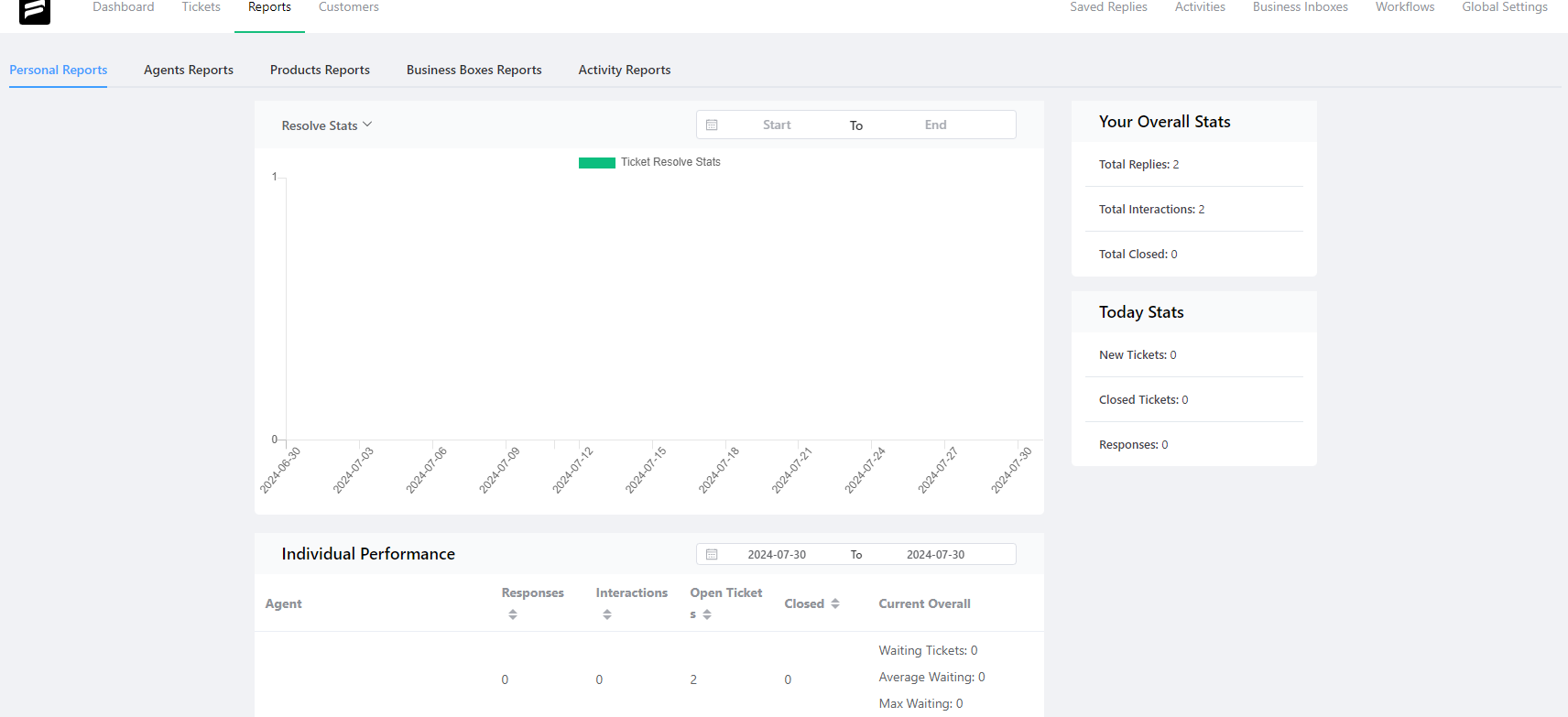Switch to Activity Reports tab
Viewport: 1568px width, 717px height.
[x=625, y=70]
